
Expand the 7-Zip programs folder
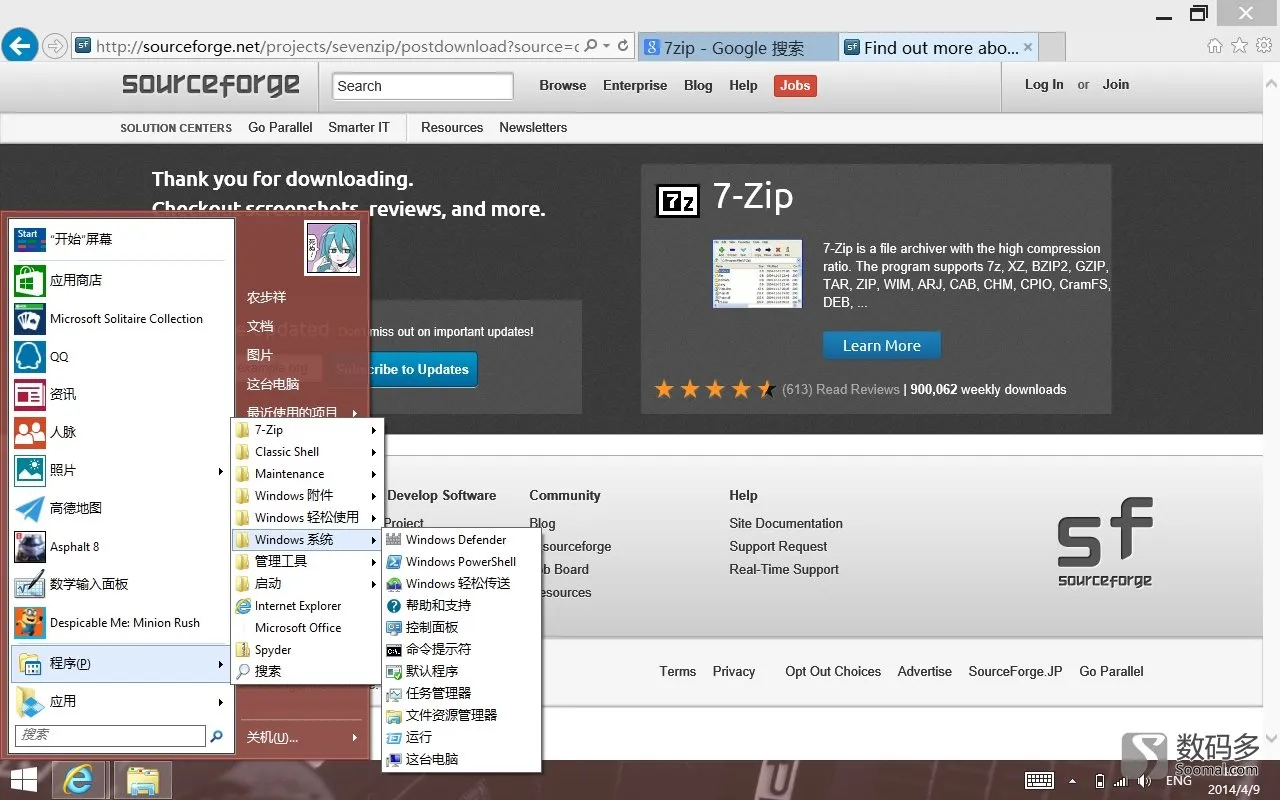306,430
